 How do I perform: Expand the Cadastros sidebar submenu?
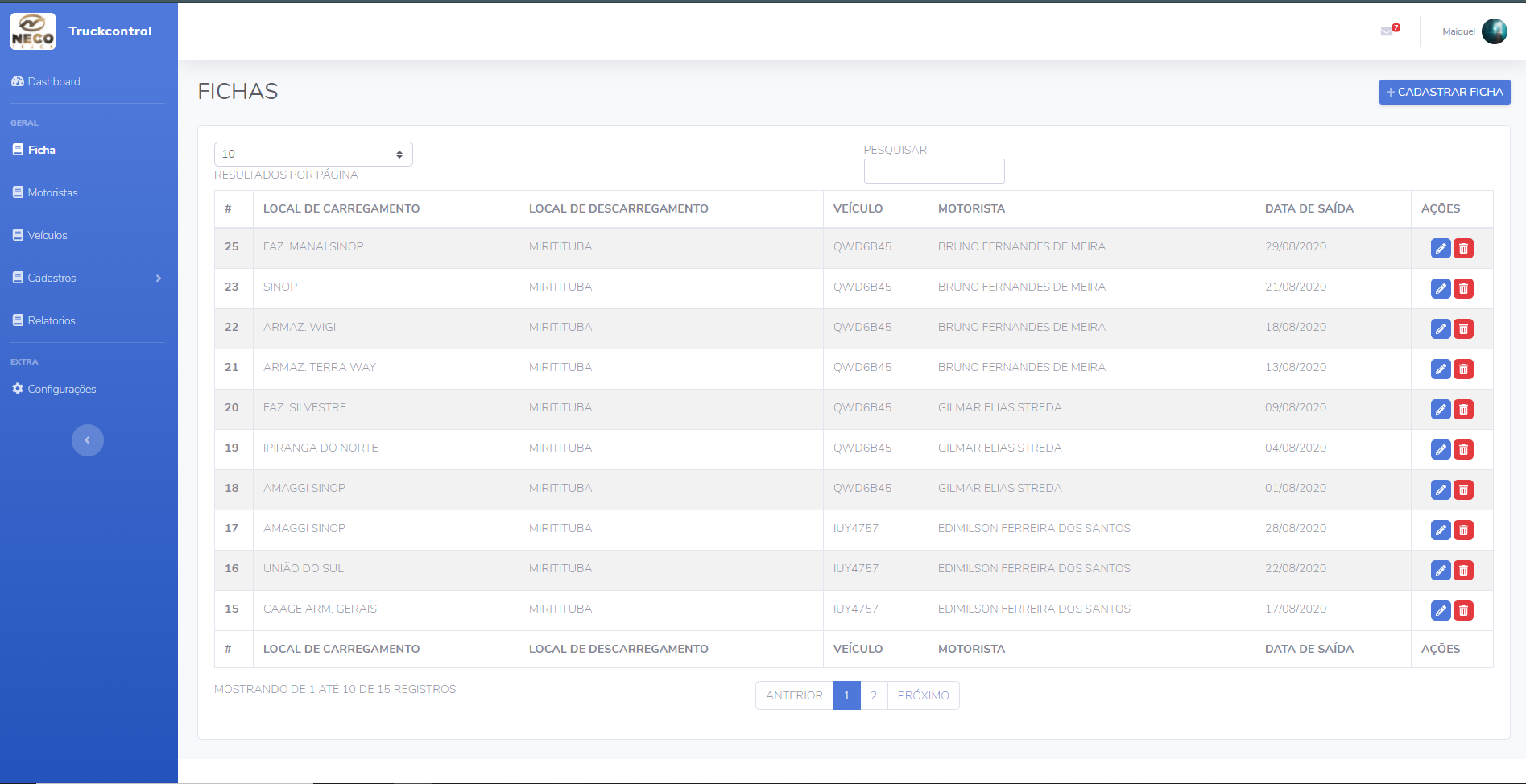87,279
